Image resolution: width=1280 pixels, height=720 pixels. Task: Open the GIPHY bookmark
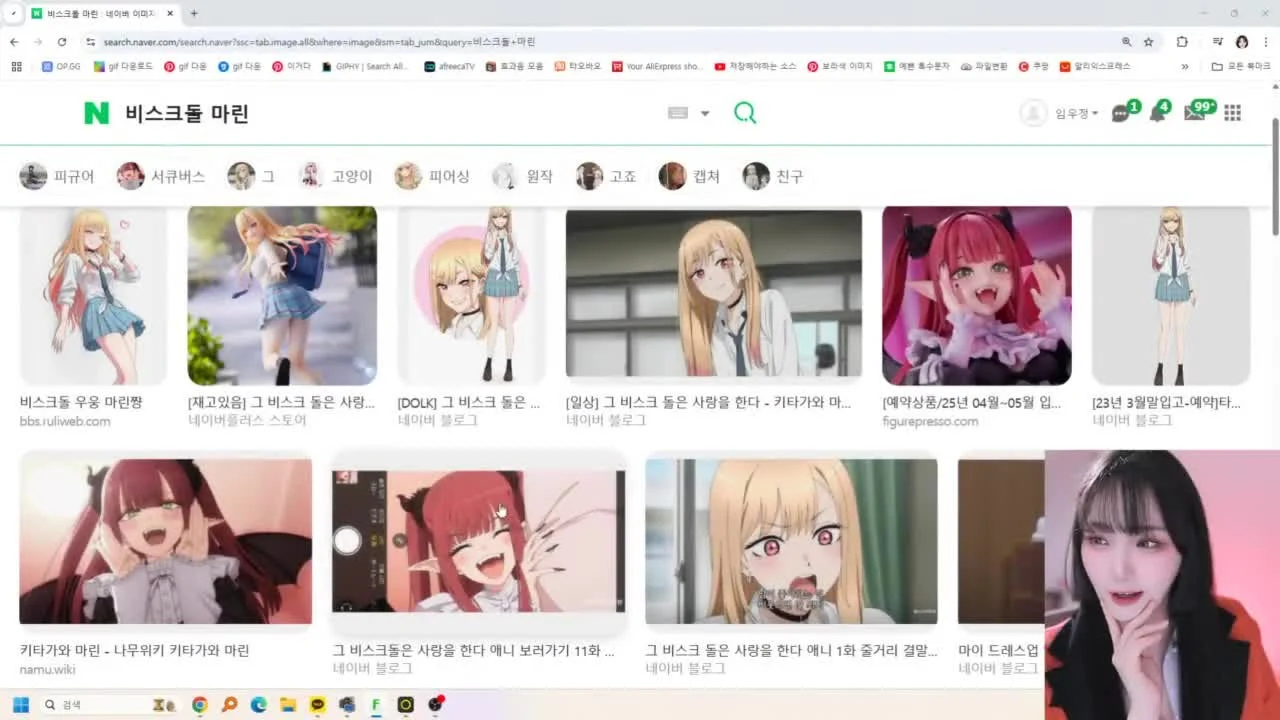tap(365, 66)
